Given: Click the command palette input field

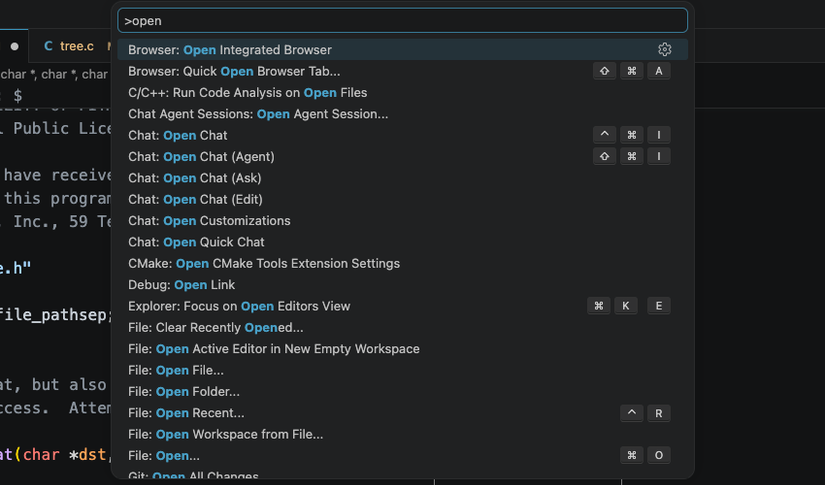Looking at the screenshot, I should point(403,21).
